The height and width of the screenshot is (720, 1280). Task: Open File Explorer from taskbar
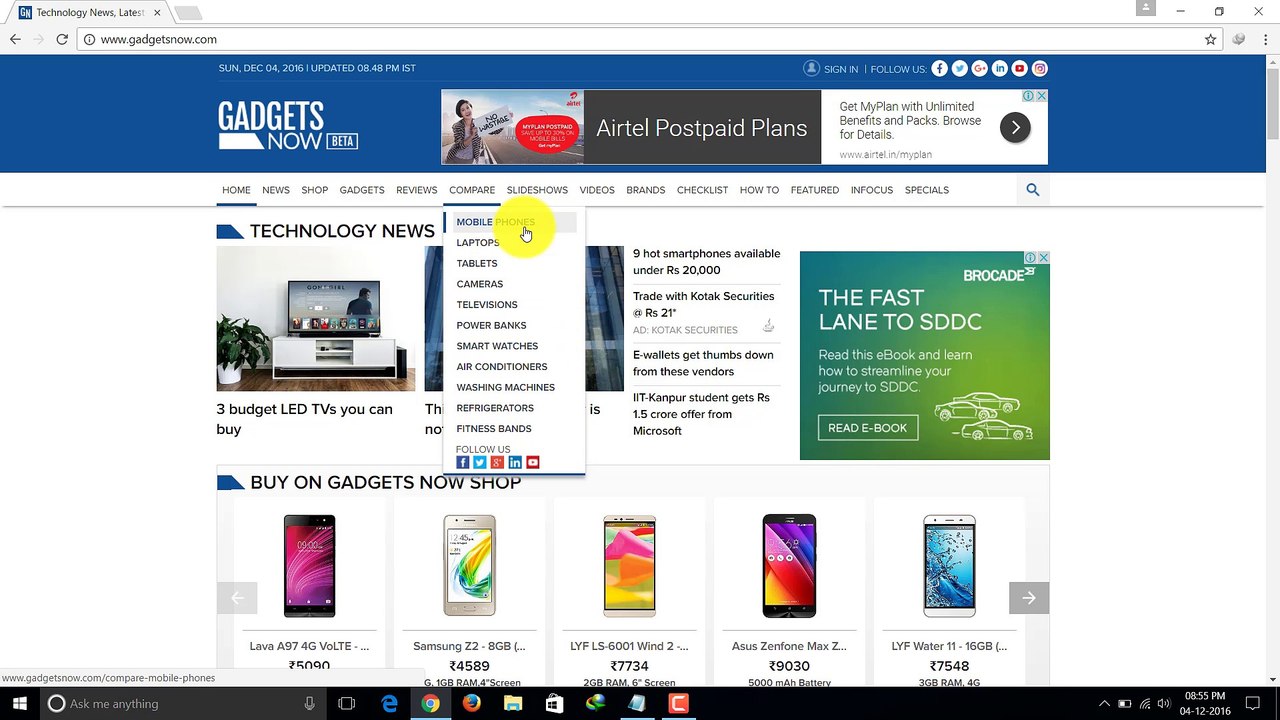pyautogui.click(x=513, y=704)
